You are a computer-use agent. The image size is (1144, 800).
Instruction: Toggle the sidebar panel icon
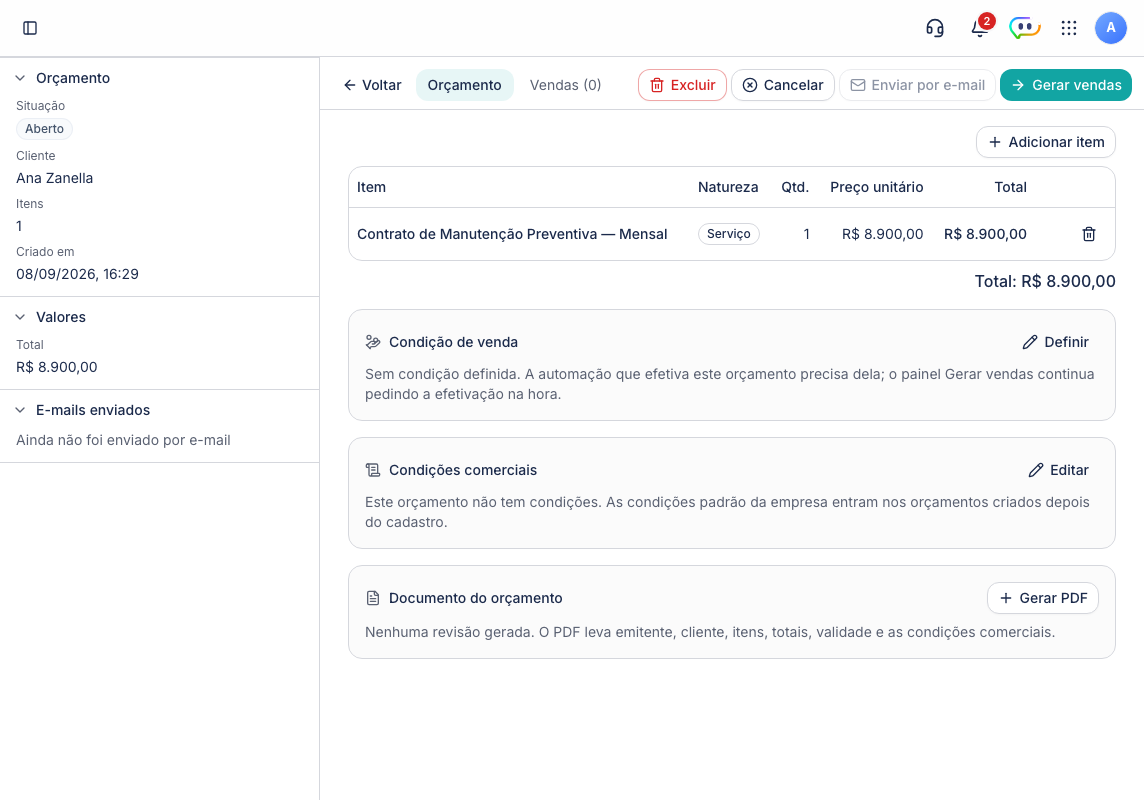click(x=30, y=28)
